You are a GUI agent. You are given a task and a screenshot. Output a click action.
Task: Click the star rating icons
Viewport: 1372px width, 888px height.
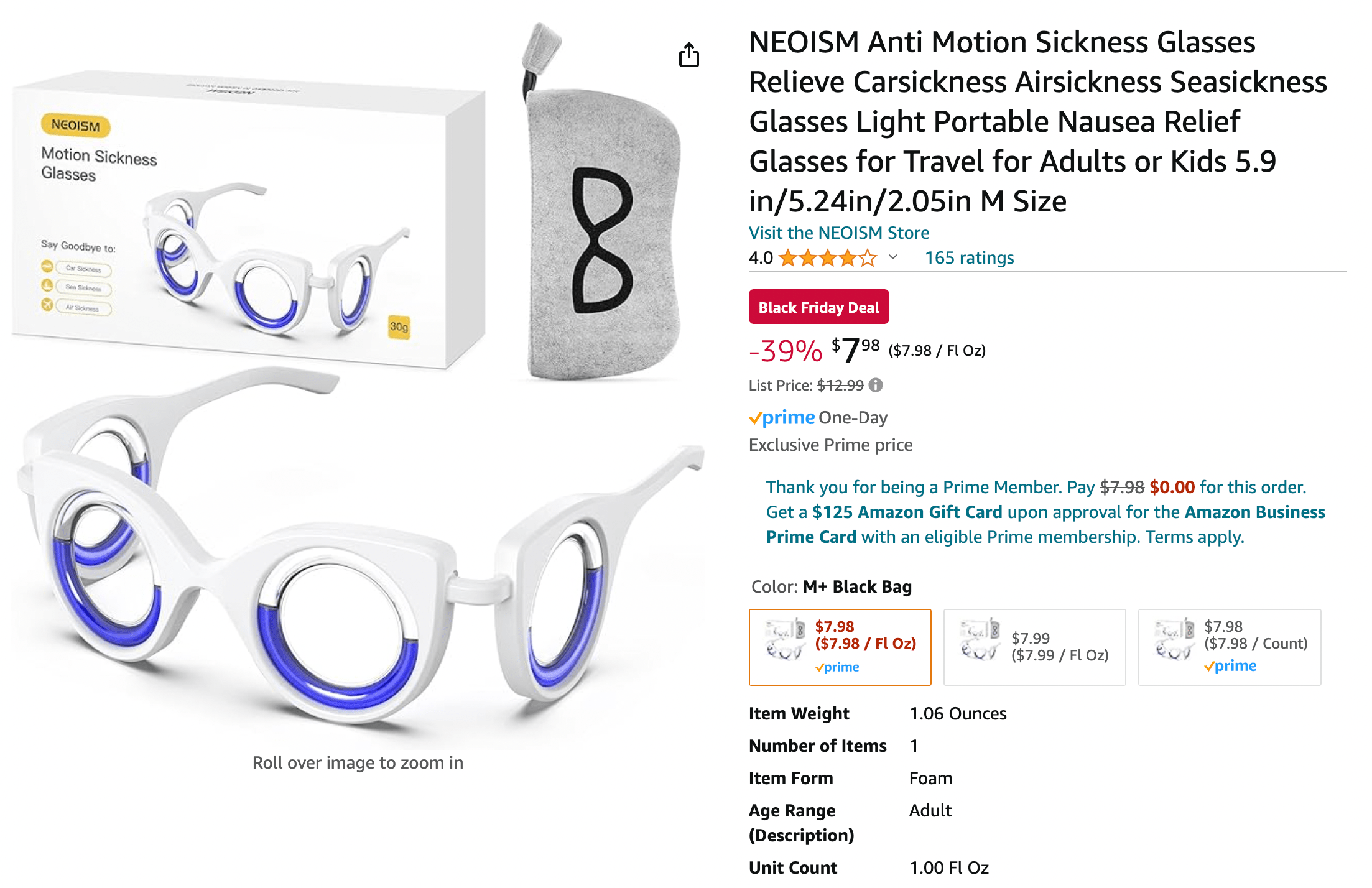[828, 257]
